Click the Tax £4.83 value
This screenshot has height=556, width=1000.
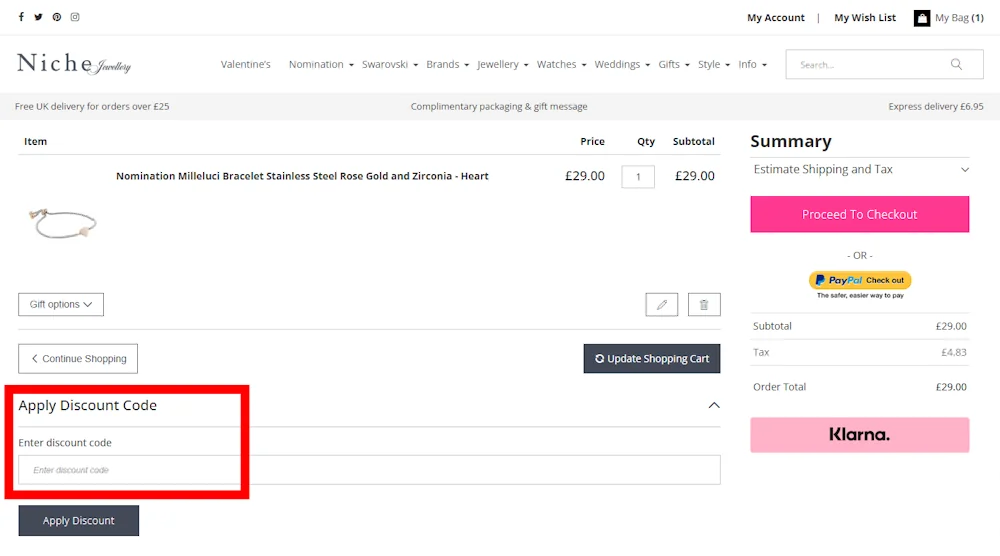[953, 352]
